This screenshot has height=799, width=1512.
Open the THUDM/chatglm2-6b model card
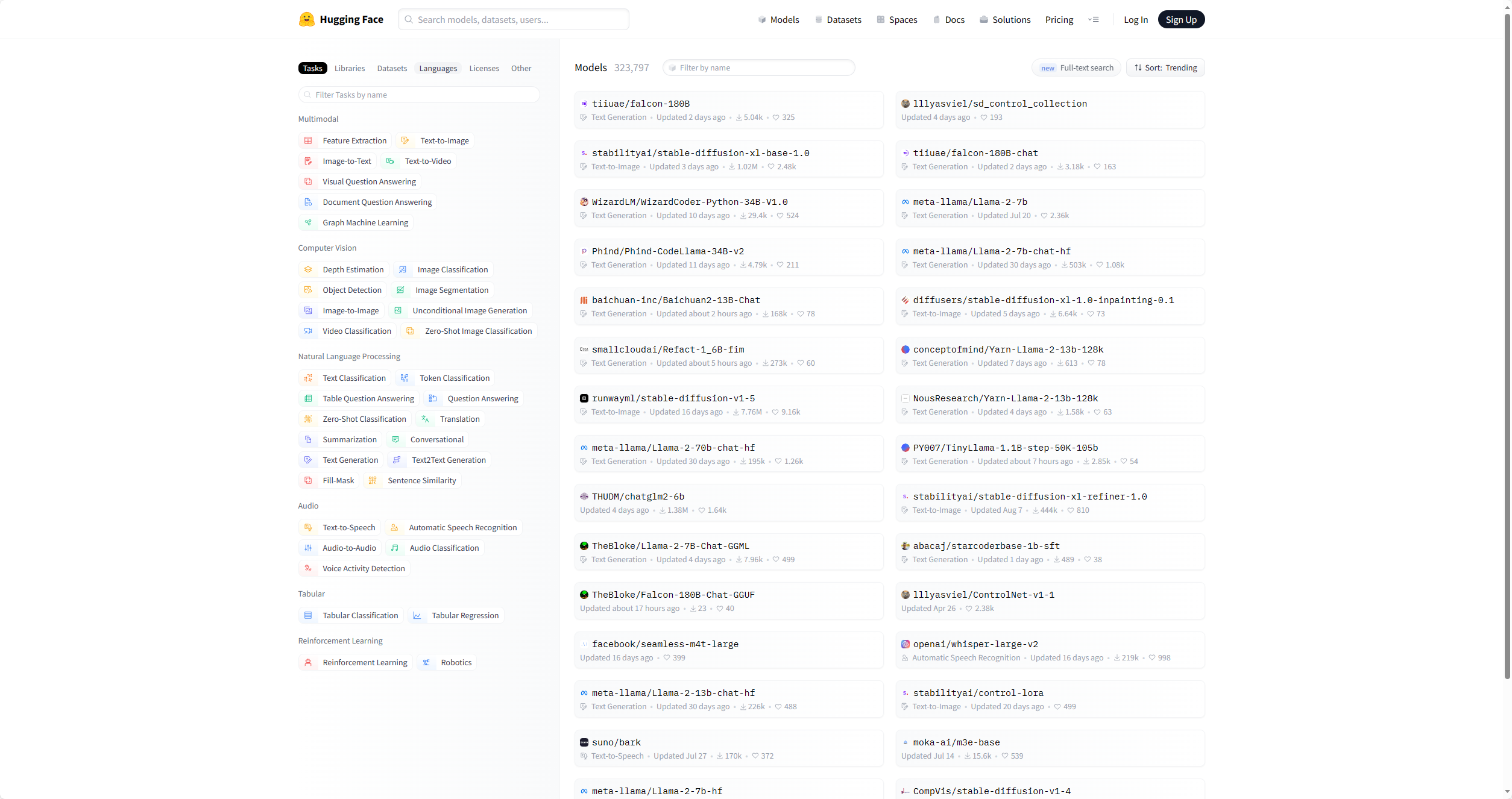click(729, 503)
